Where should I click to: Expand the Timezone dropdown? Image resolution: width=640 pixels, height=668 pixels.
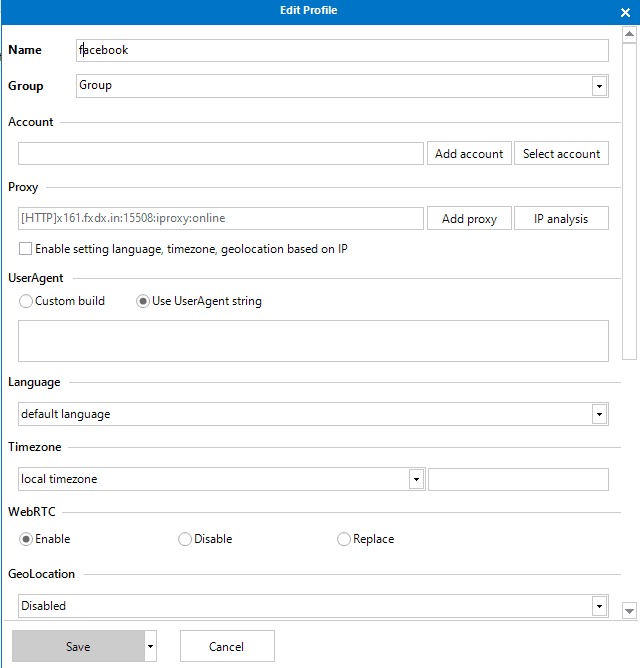416,479
